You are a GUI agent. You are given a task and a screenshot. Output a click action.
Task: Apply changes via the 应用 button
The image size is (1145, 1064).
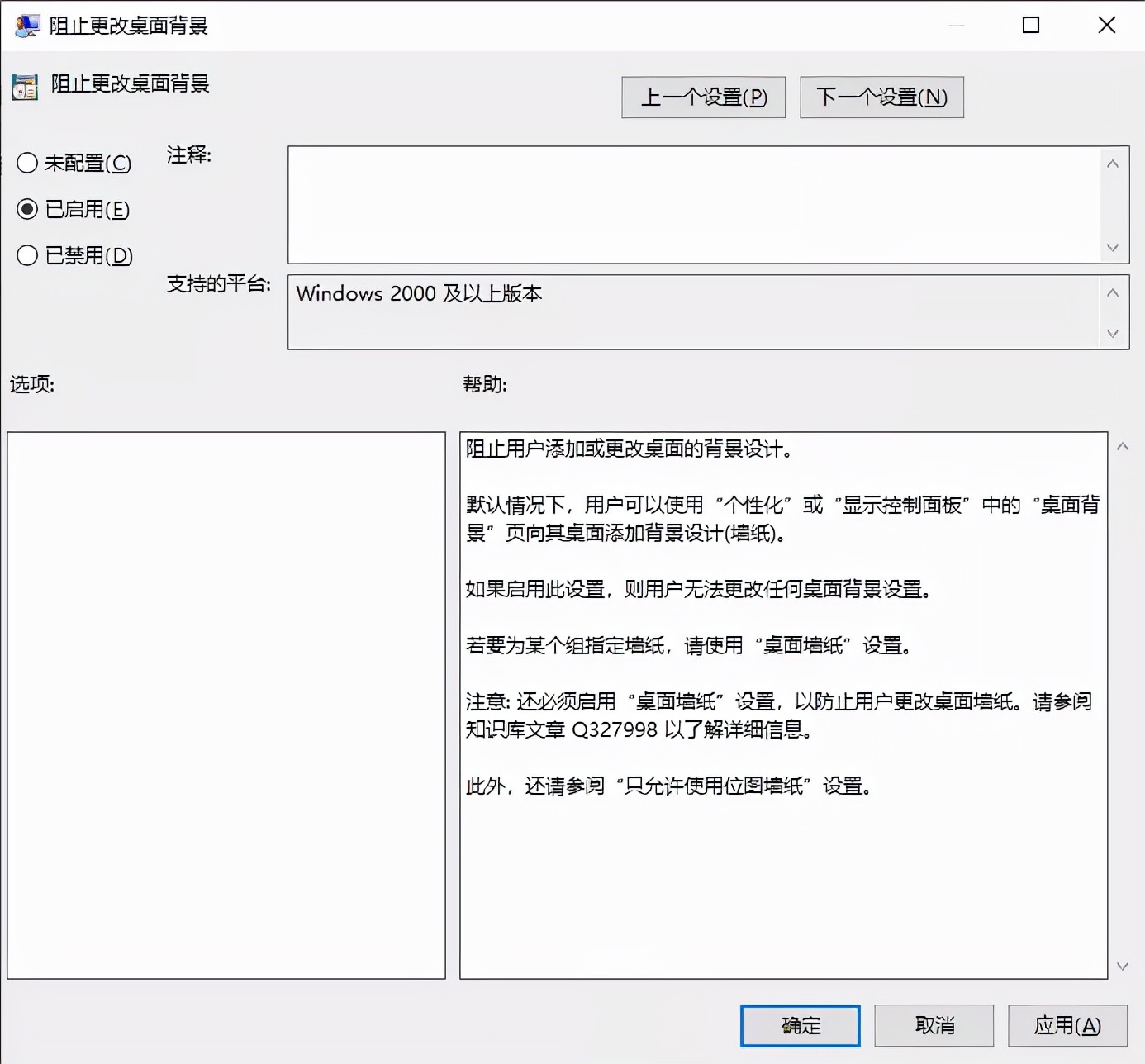(x=1067, y=1025)
